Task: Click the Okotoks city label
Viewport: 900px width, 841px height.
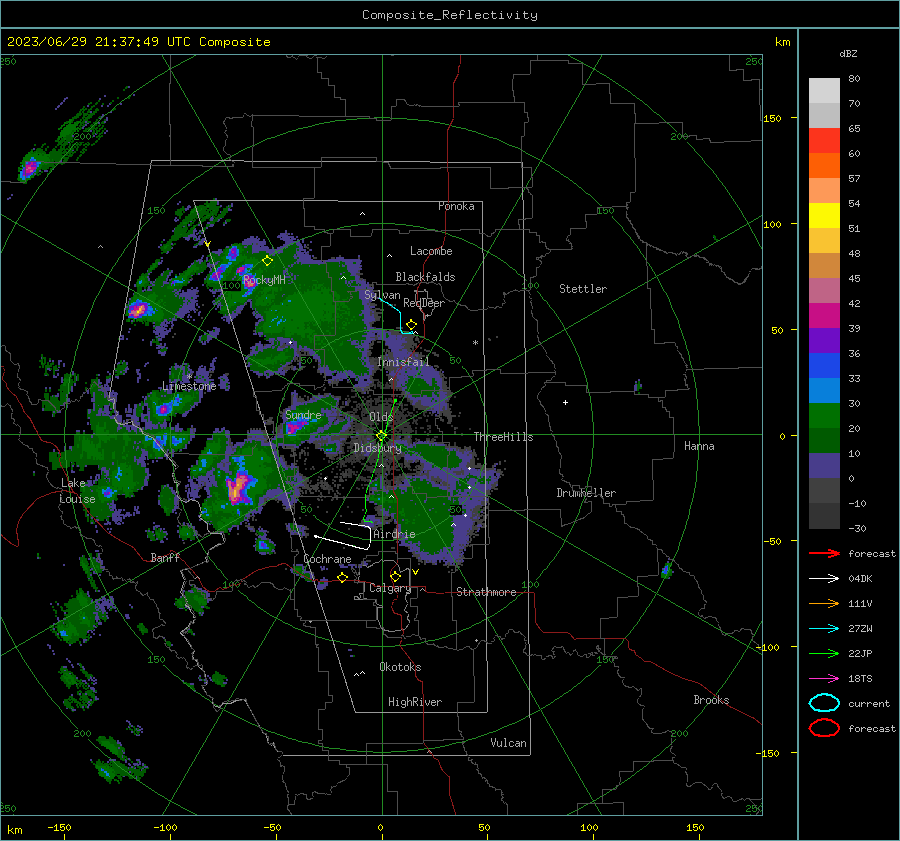Action: (x=400, y=667)
